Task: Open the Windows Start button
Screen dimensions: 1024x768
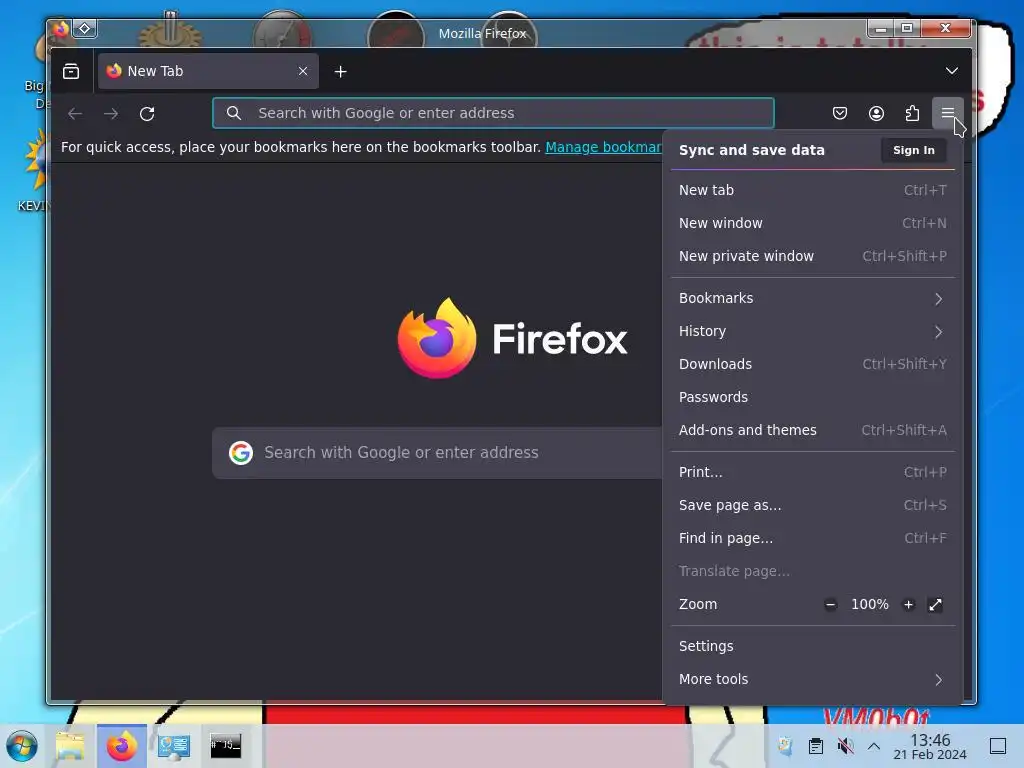Action: coord(22,746)
